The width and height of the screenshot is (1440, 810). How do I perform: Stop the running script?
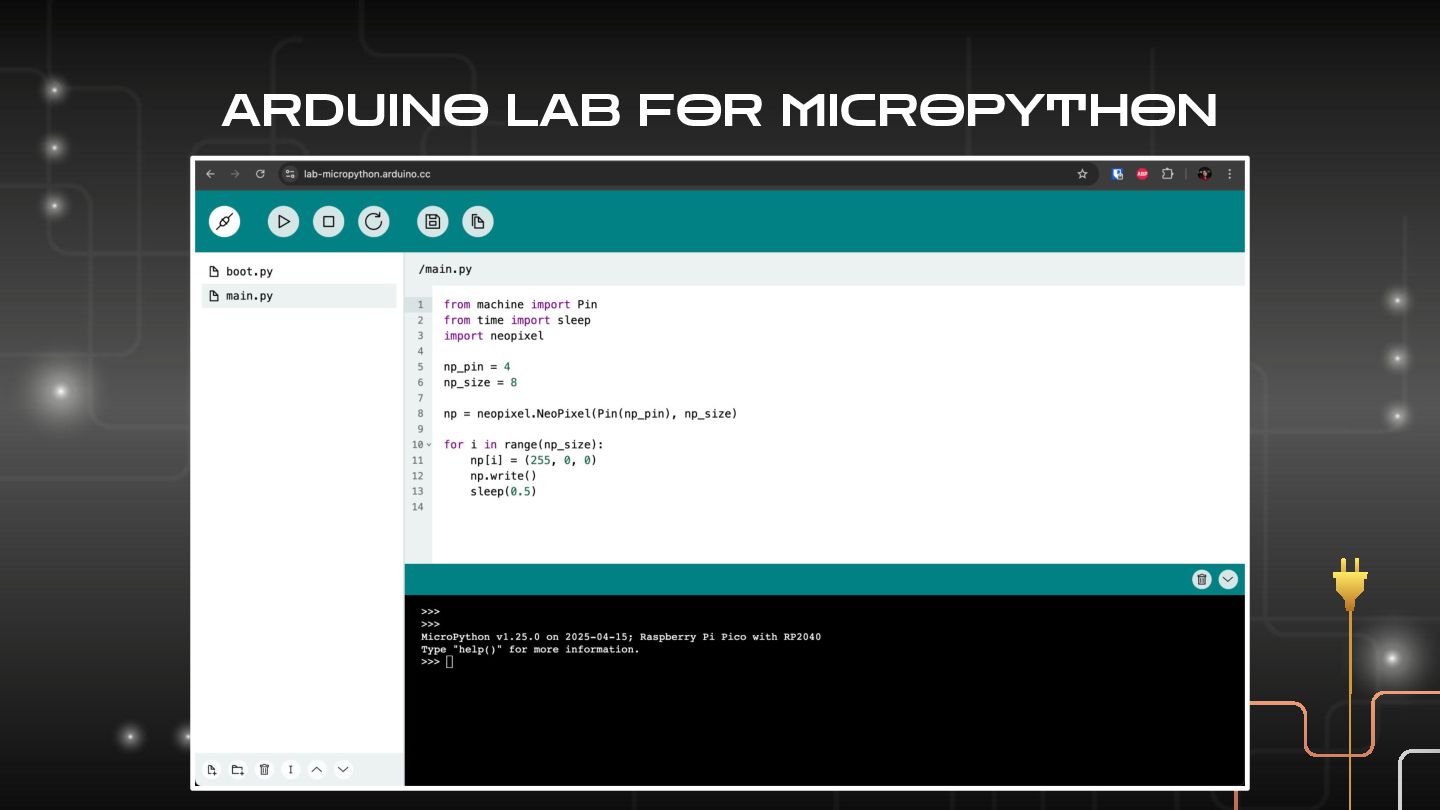point(328,222)
